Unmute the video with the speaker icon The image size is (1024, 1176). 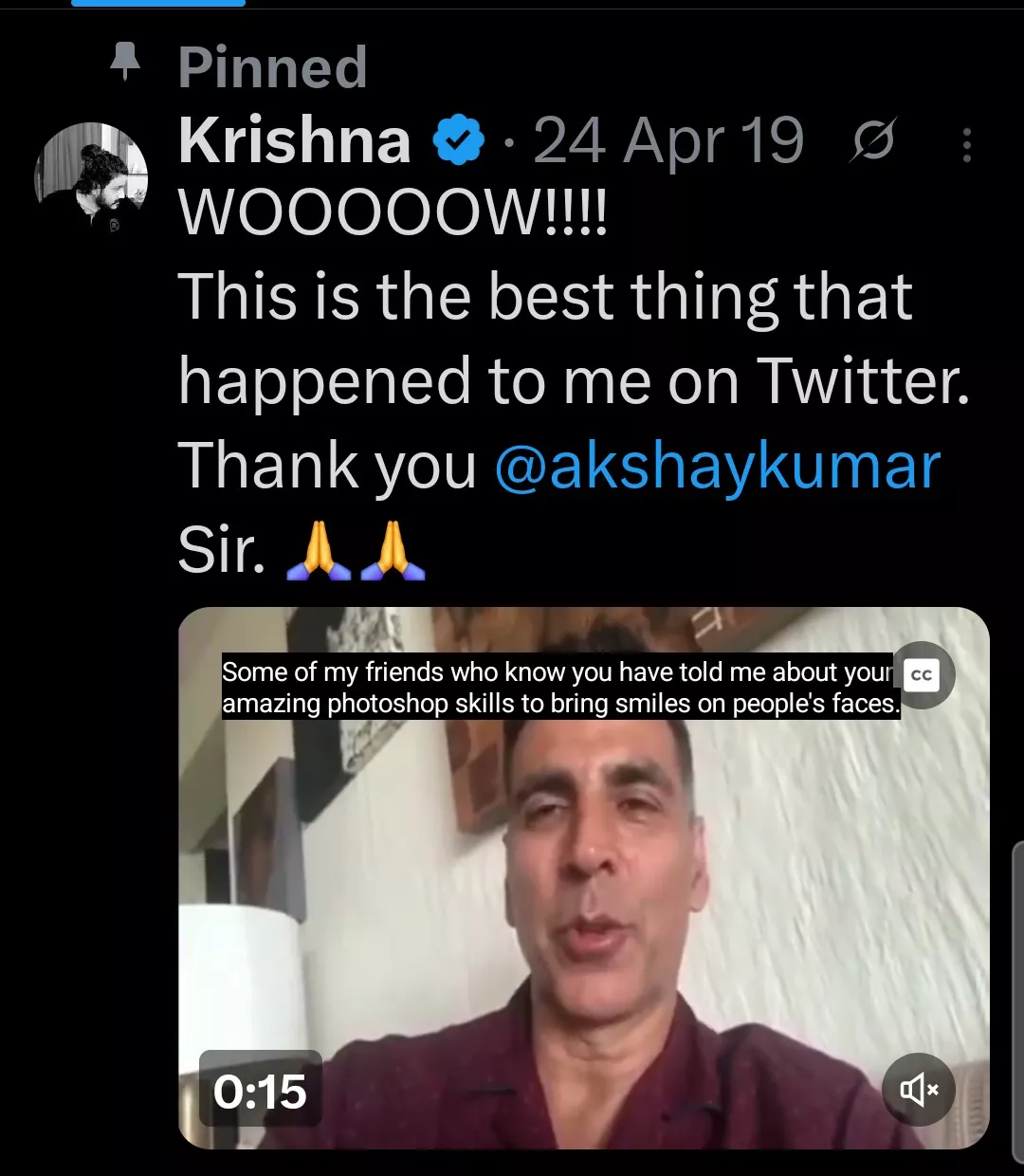point(918,1090)
